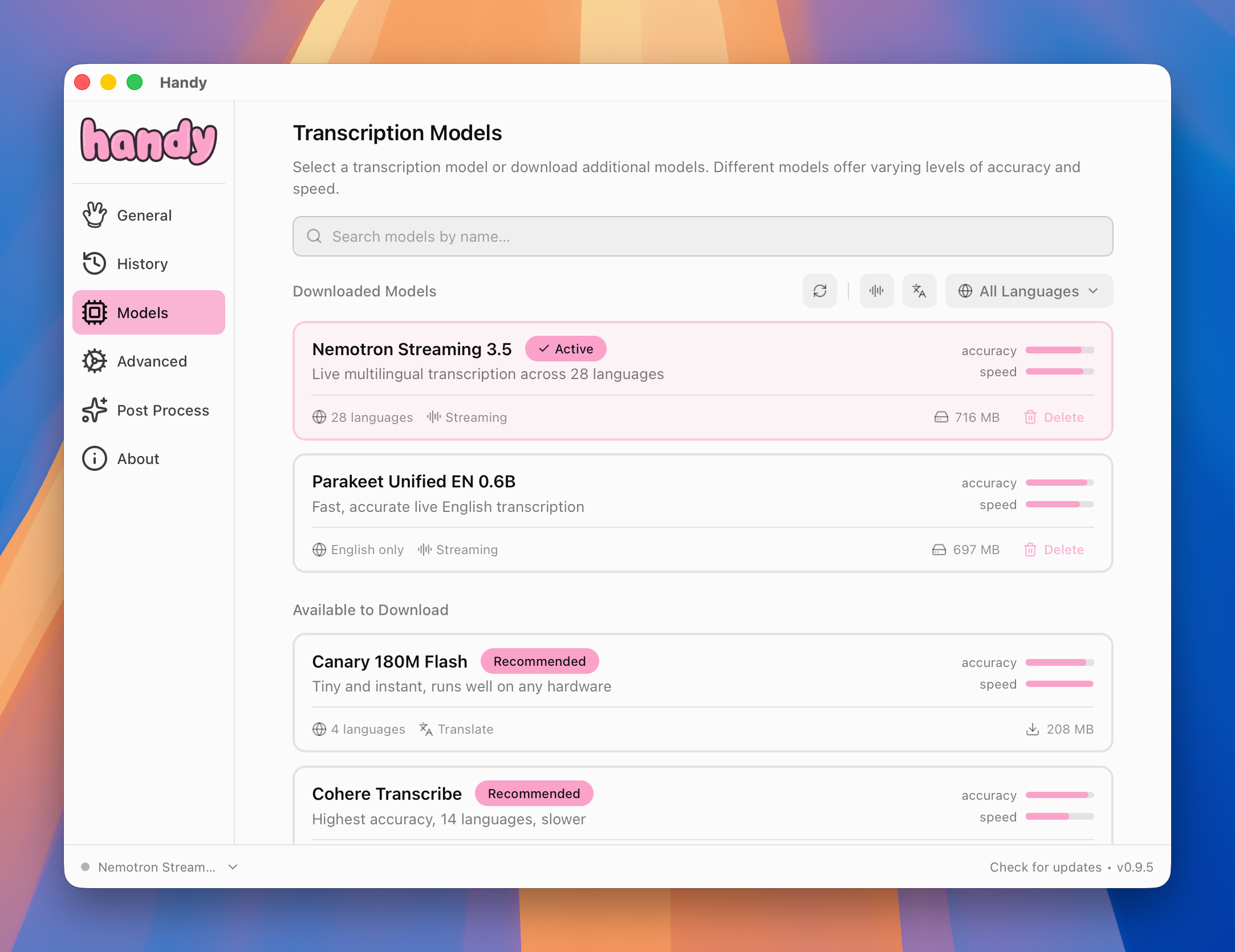Click the Cohere Transcribe accuracy bar
1235x952 pixels.
click(1060, 795)
